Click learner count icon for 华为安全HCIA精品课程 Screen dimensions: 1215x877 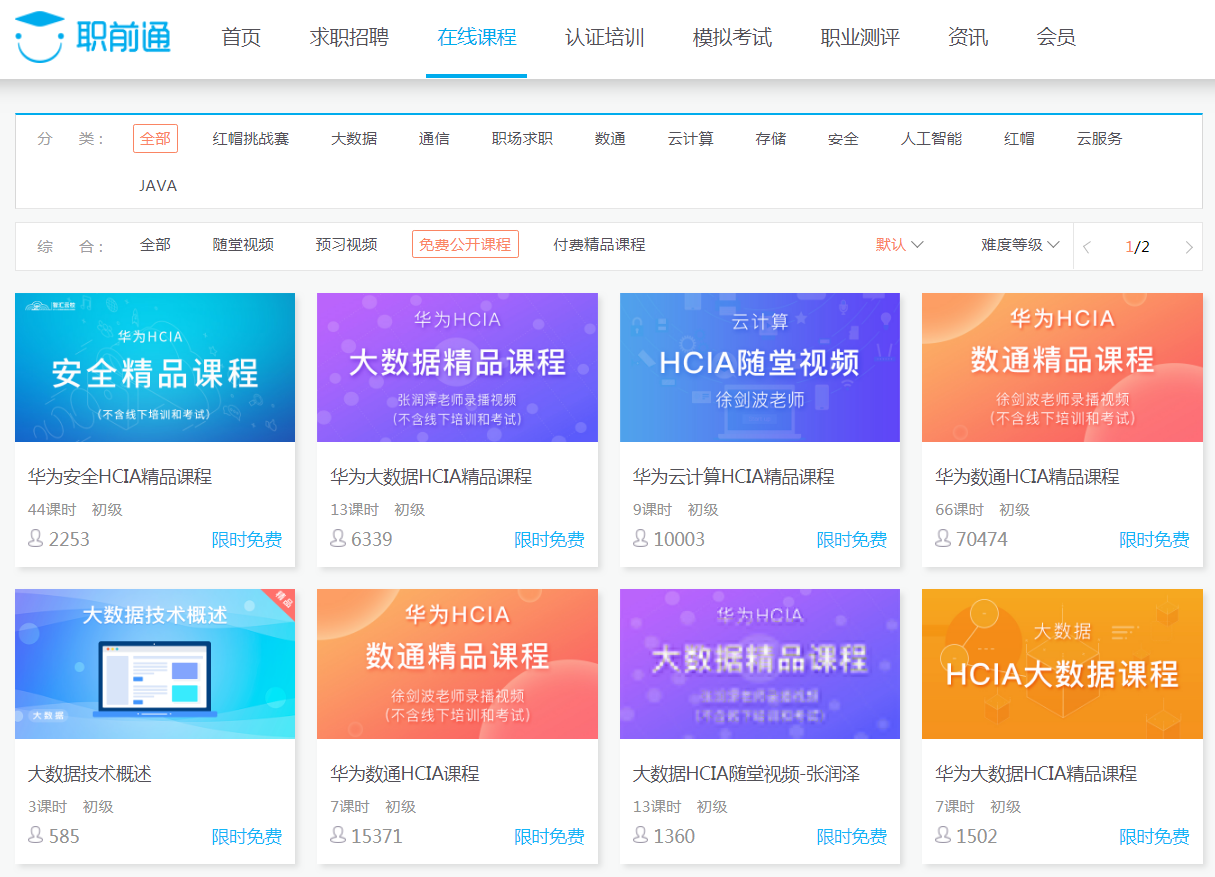click(x=36, y=539)
